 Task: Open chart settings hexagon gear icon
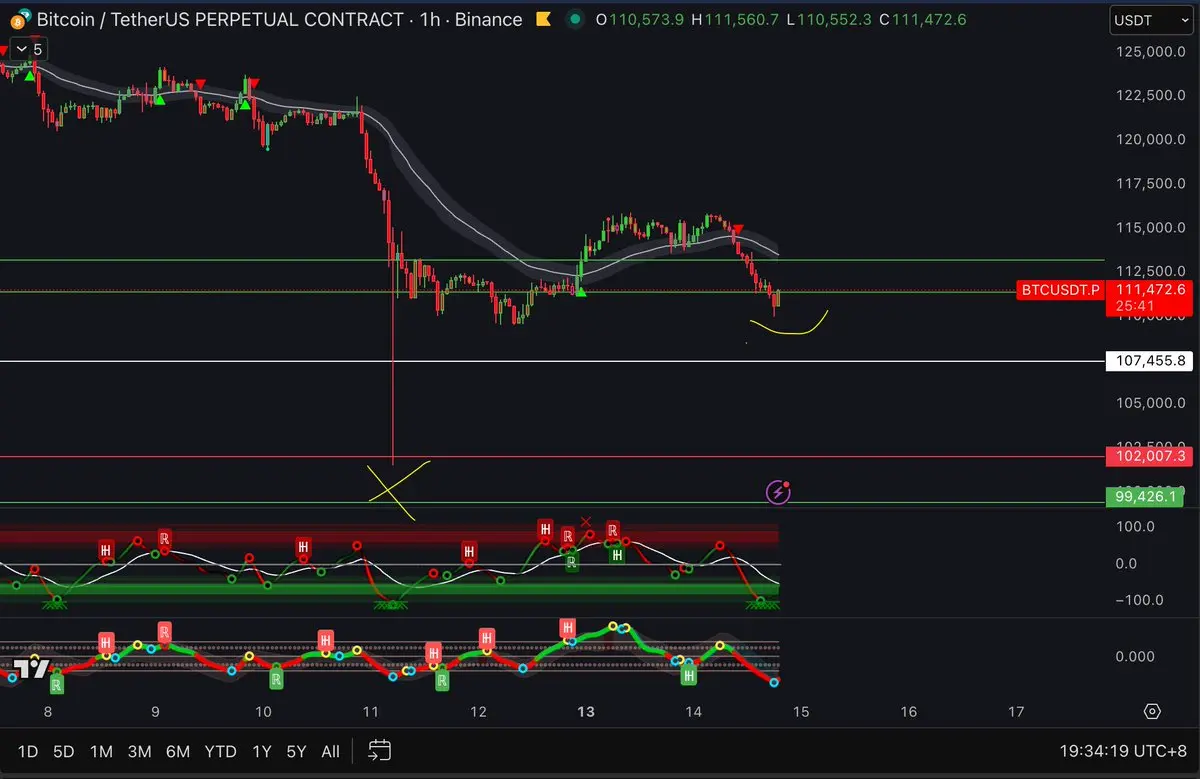coord(1152,711)
